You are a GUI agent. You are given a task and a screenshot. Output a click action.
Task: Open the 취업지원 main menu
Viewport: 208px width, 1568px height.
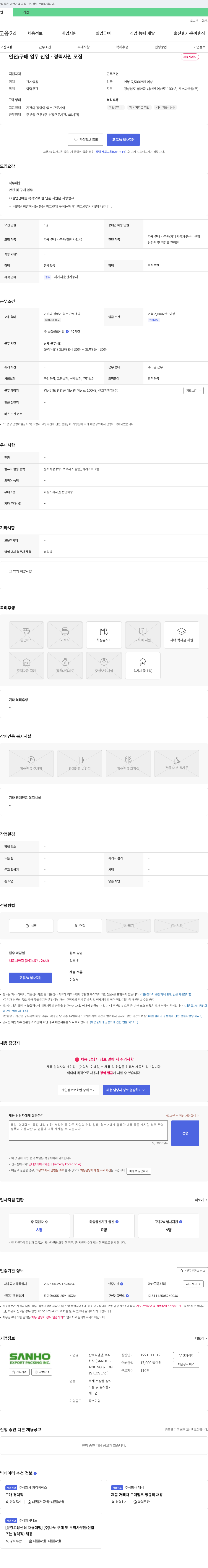[69, 34]
